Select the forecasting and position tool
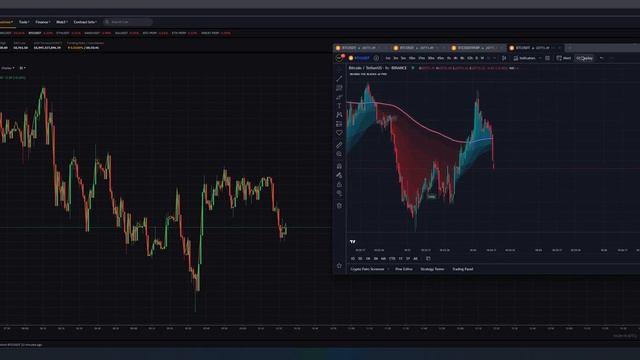The width and height of the screenshot is (640, 360). click(339, 124)
